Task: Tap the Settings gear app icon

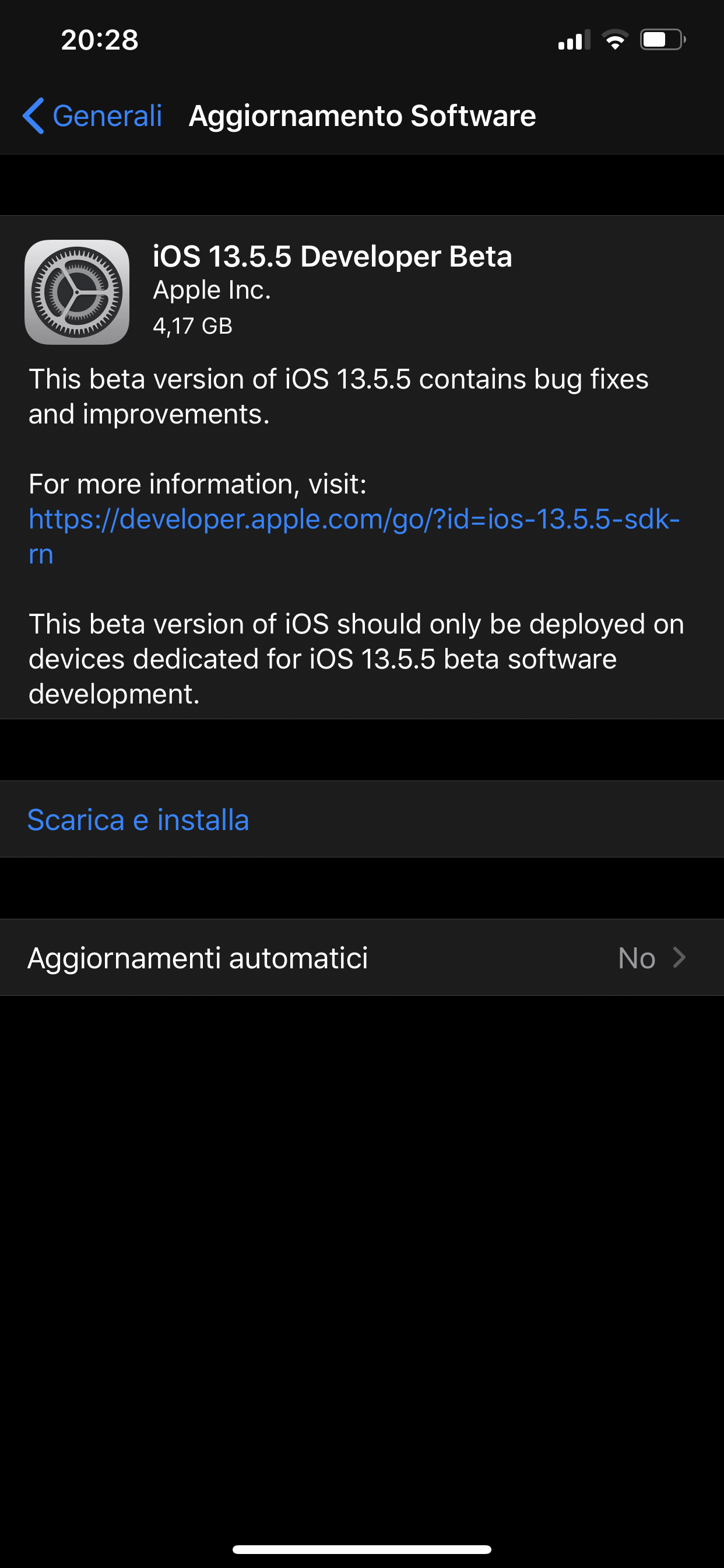Action: tap(77, 292)
